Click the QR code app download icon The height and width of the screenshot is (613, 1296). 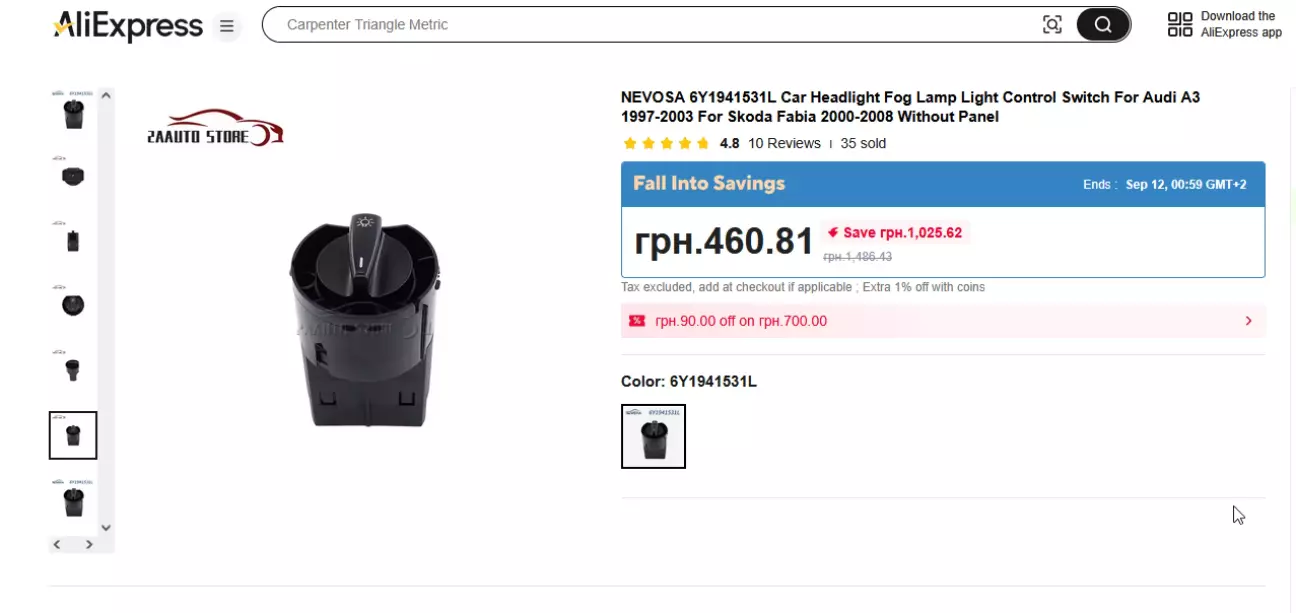[1180, 25]
